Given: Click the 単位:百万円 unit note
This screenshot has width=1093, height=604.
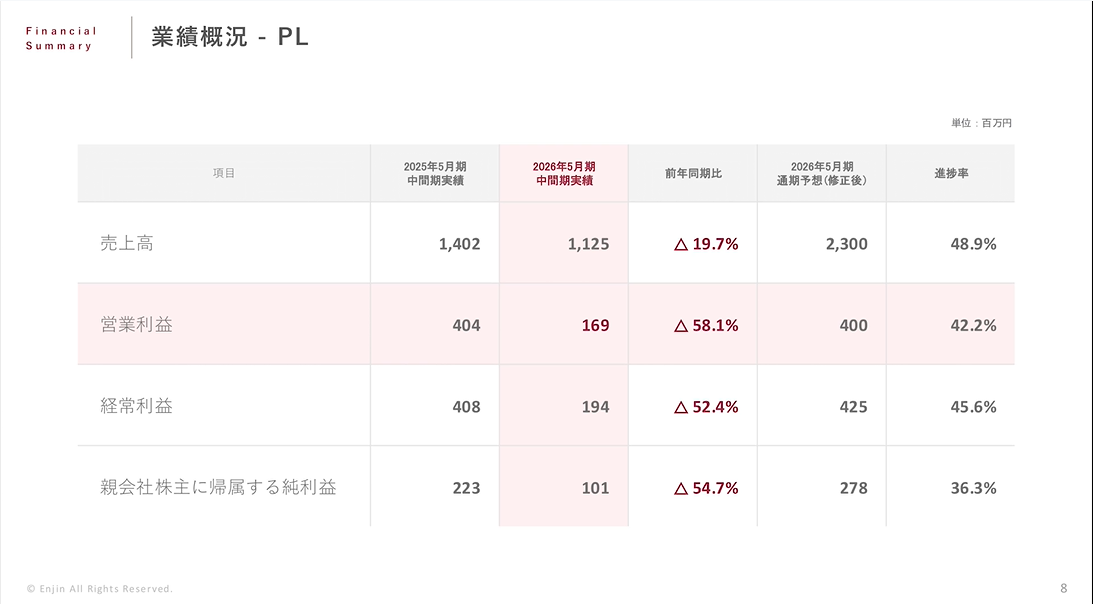Looking at the screenshot, I should tap(982, 123).
